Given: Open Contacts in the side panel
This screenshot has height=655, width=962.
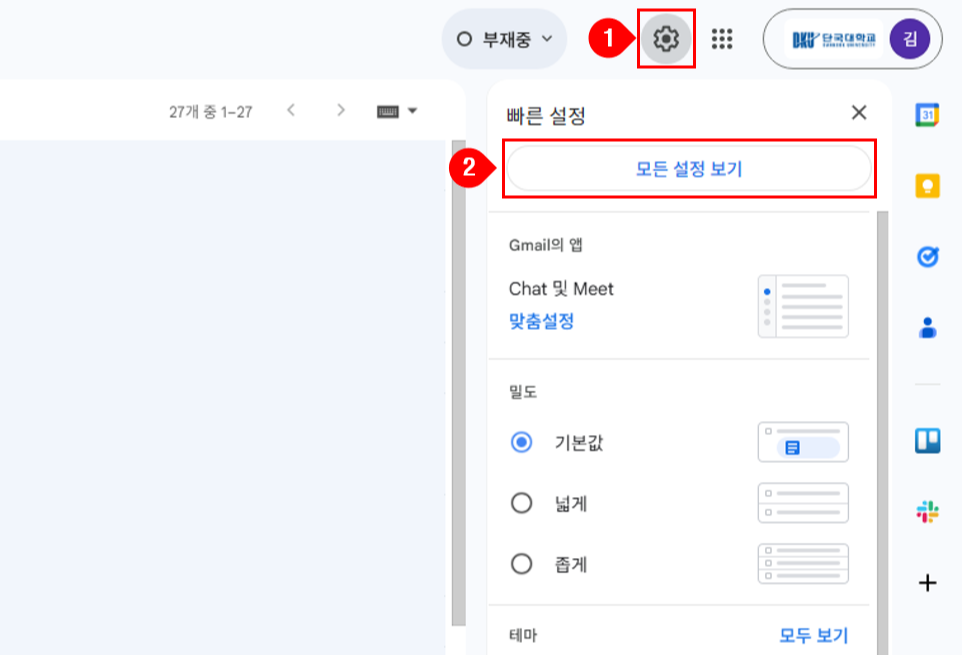Looking at the screenshot, I should pos(927,327).
